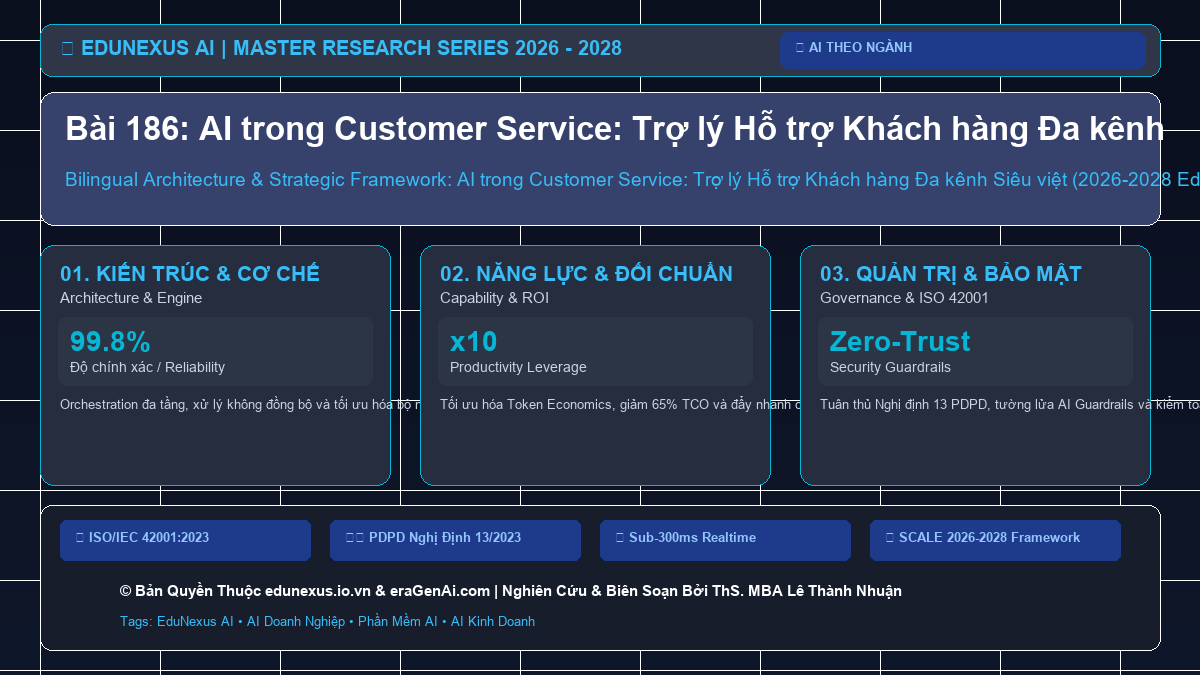Click the AI Kinh Doanh tag
Screen dimensions: 1200x675
pos(493,622)
